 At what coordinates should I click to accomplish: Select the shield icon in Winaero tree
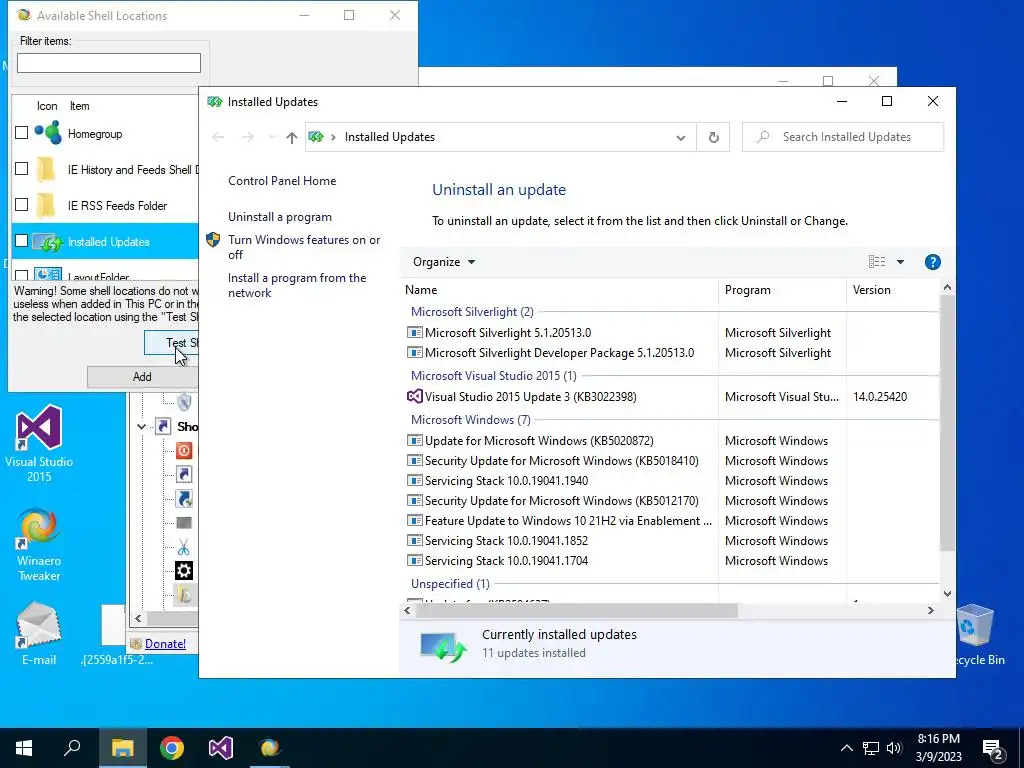pyautogui.click(x=184, y=402)
